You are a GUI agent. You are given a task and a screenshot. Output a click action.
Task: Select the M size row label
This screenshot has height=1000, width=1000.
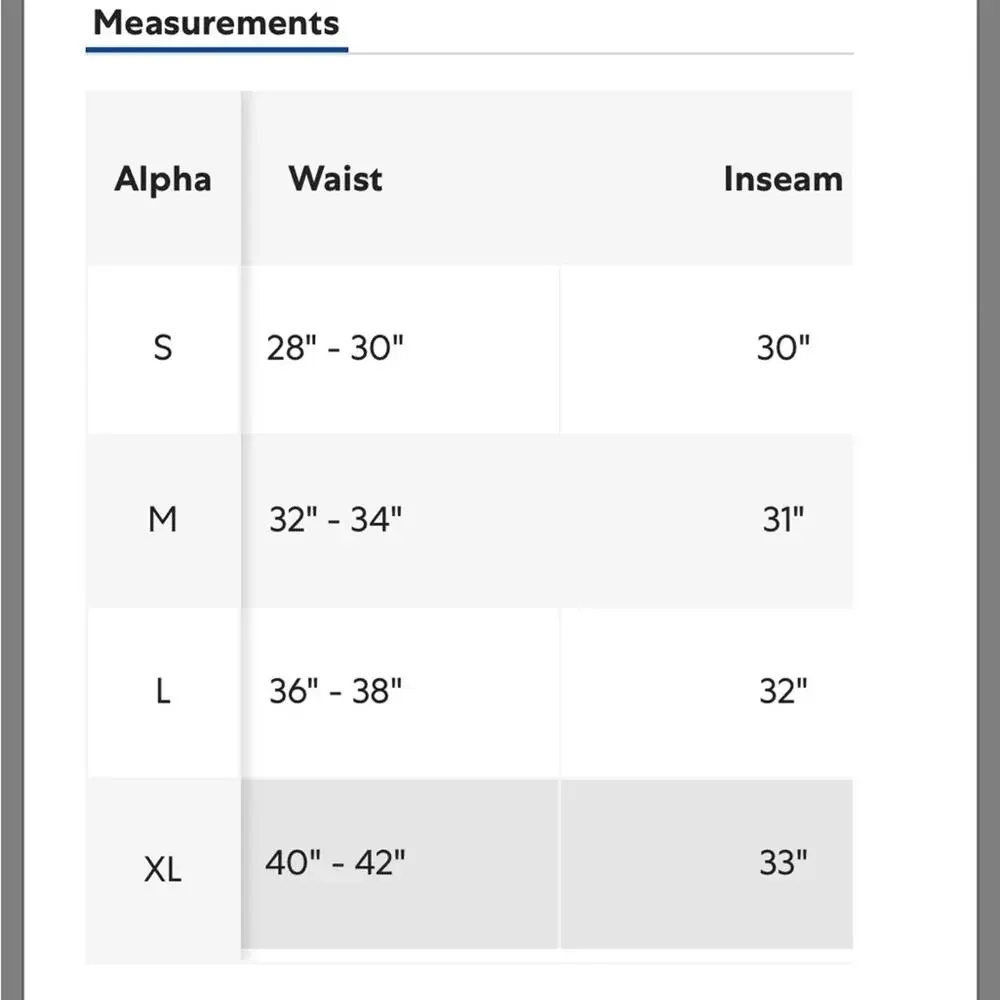(x=163, y=520)
